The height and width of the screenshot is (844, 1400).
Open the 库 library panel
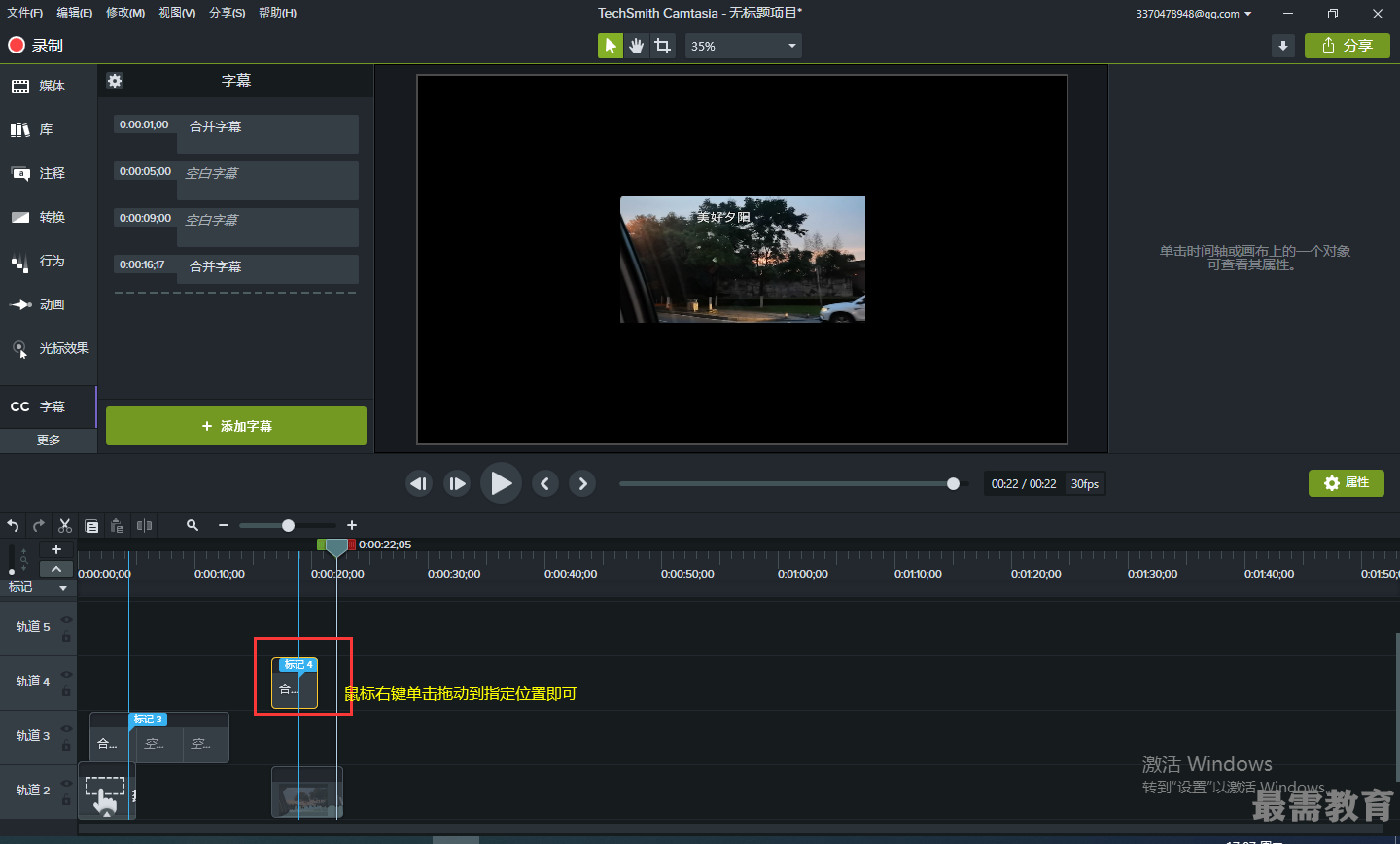(x=32, y=130)
